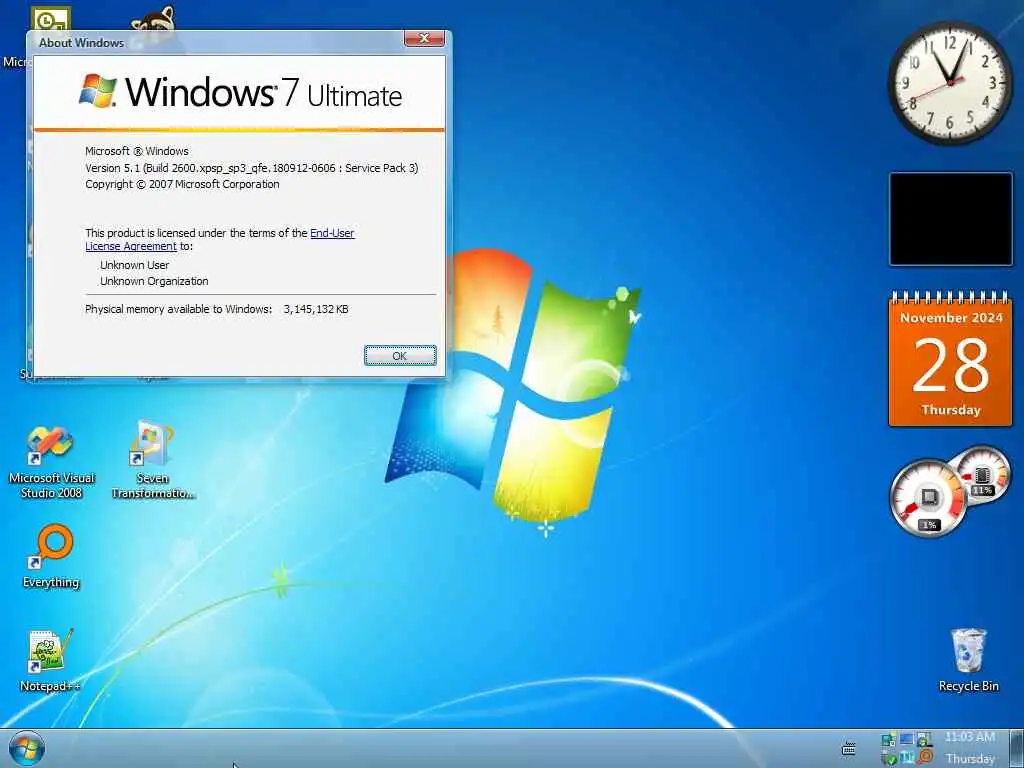Open the Everything search shortcut
The width and height of the screenshot is (1024, 768).
click(51, 557)
